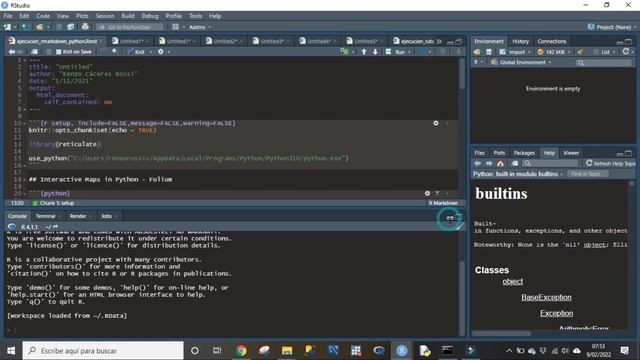Switch to the History tab
640x360 pixels.
[x=520, y=41]
